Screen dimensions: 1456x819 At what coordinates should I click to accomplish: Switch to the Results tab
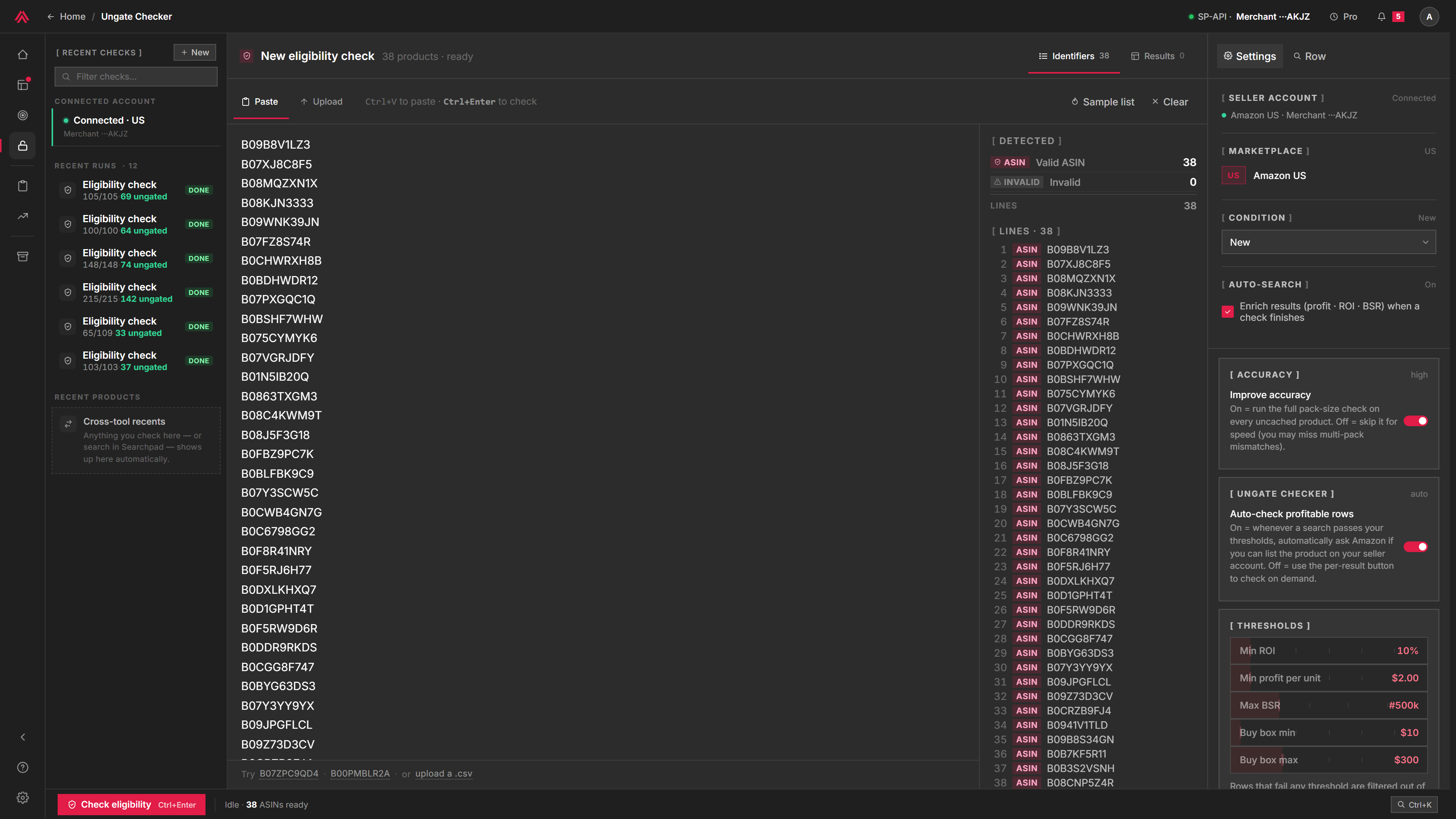point(1158,56)
